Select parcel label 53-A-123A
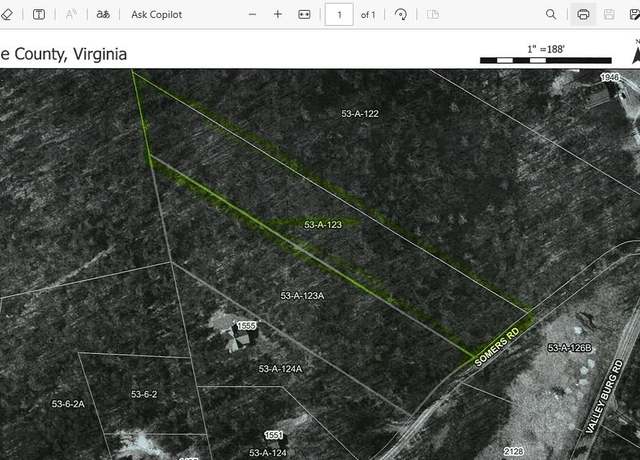This screenshot has width=640, height=460. pos(302,296)
